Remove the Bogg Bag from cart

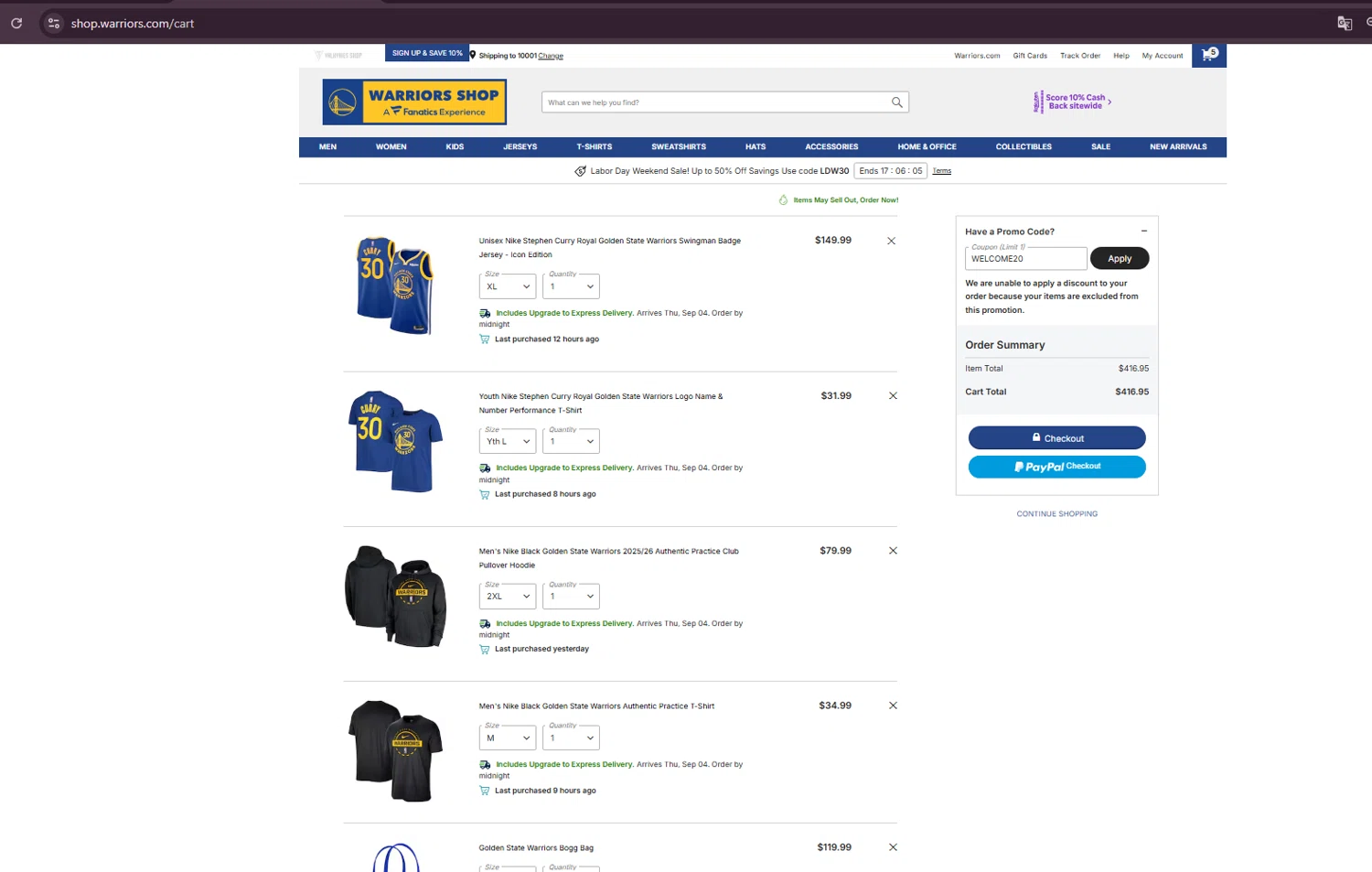(x=893, y=847)
